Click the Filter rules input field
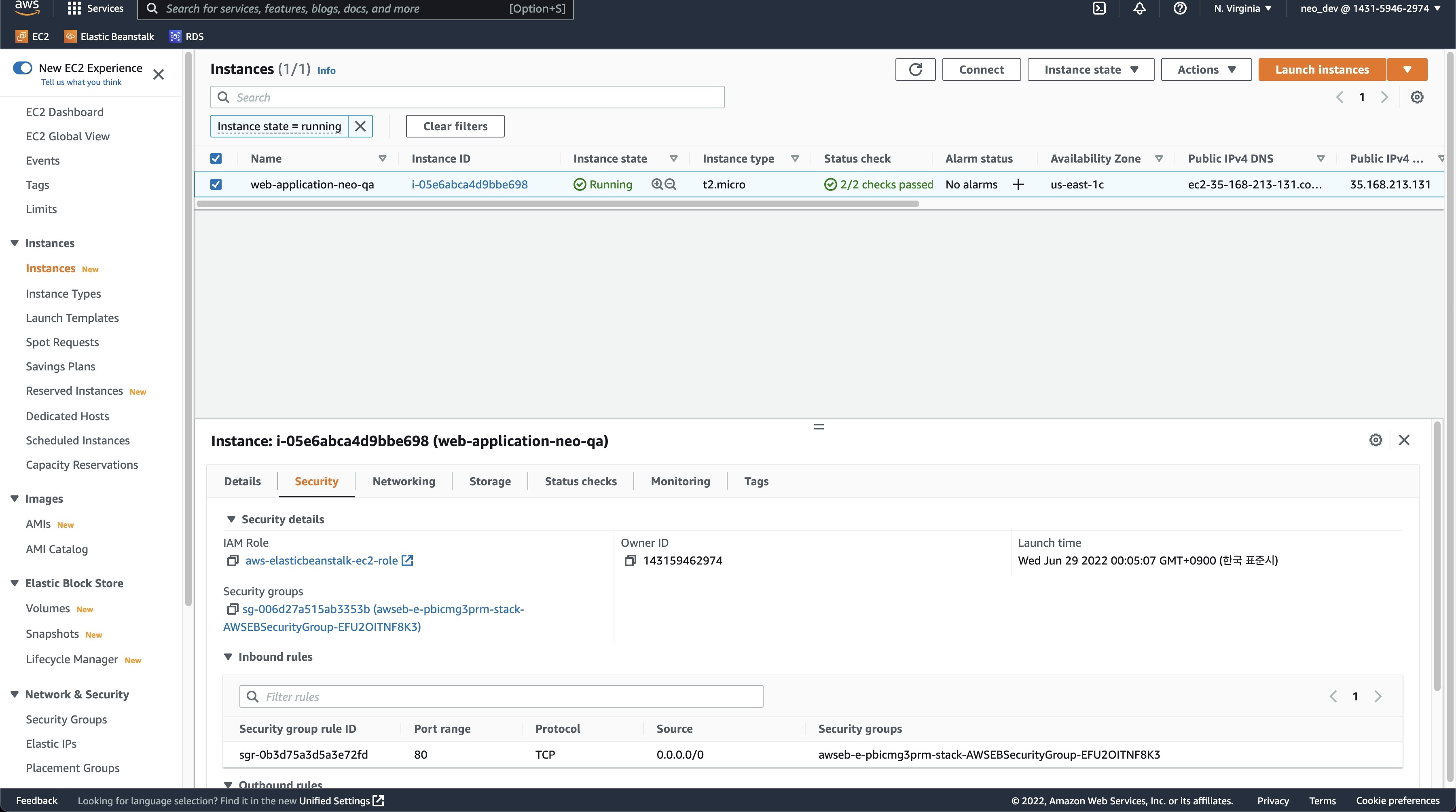The height and width of the screenshot is (812, 1456). 502,696
